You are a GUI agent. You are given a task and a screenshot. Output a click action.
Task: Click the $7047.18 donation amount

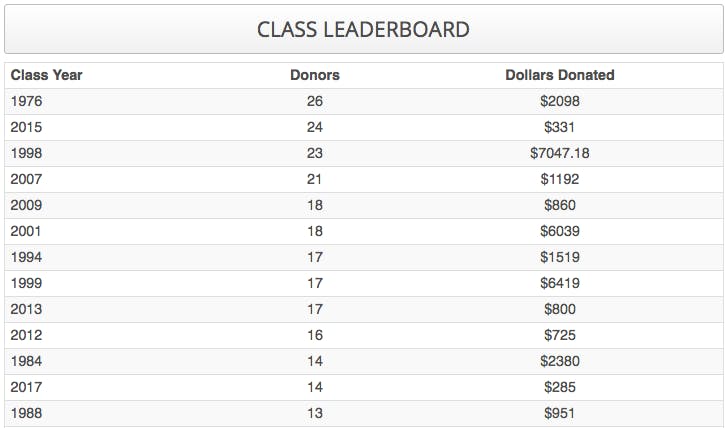coord(560,153)
